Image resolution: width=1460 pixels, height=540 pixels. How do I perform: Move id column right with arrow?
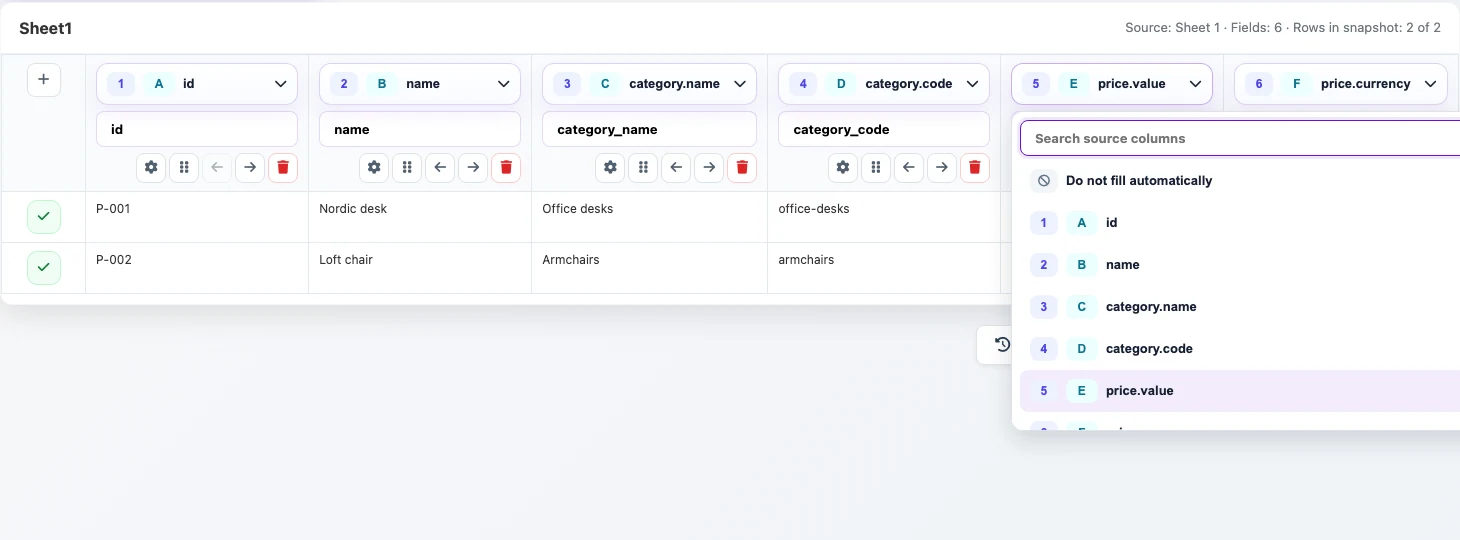point(250,168)
